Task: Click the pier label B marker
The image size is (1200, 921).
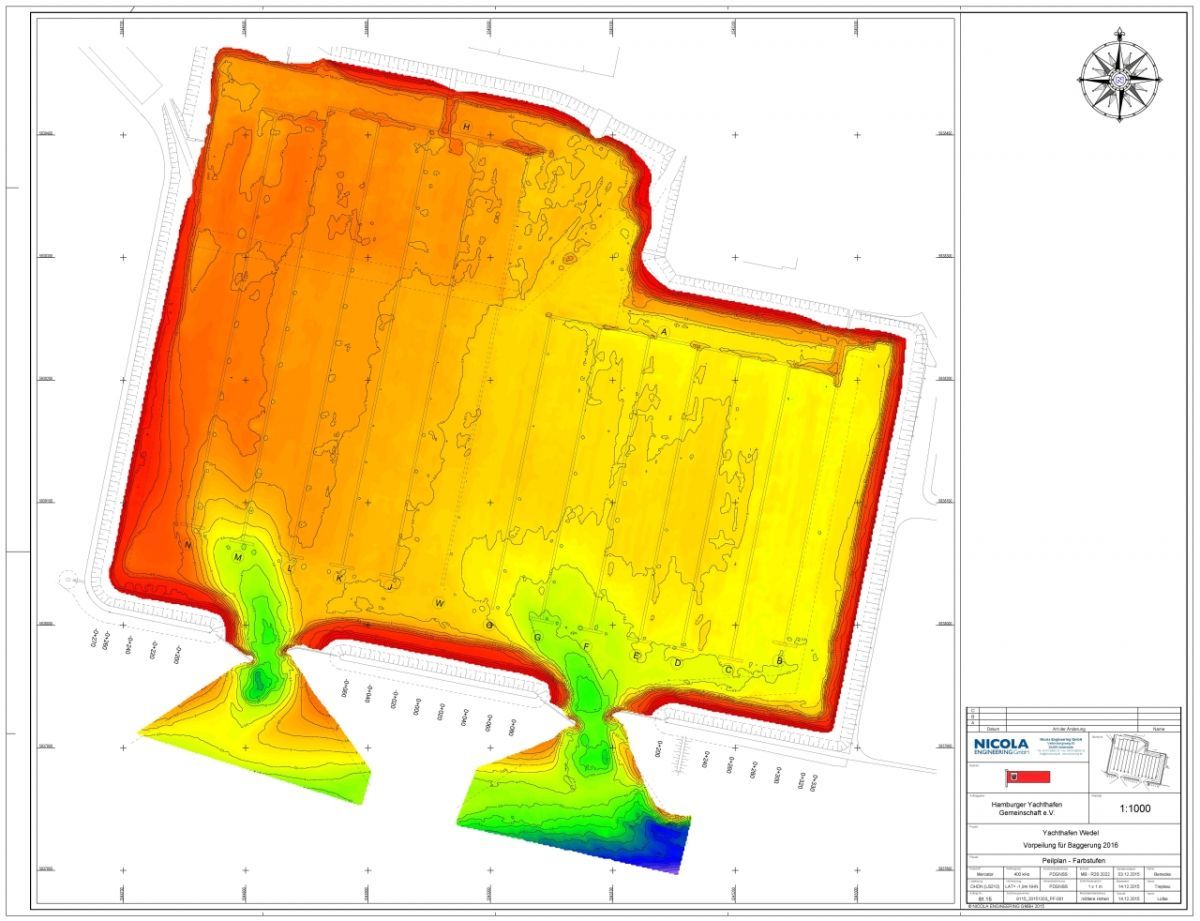Action: (779, 661)
